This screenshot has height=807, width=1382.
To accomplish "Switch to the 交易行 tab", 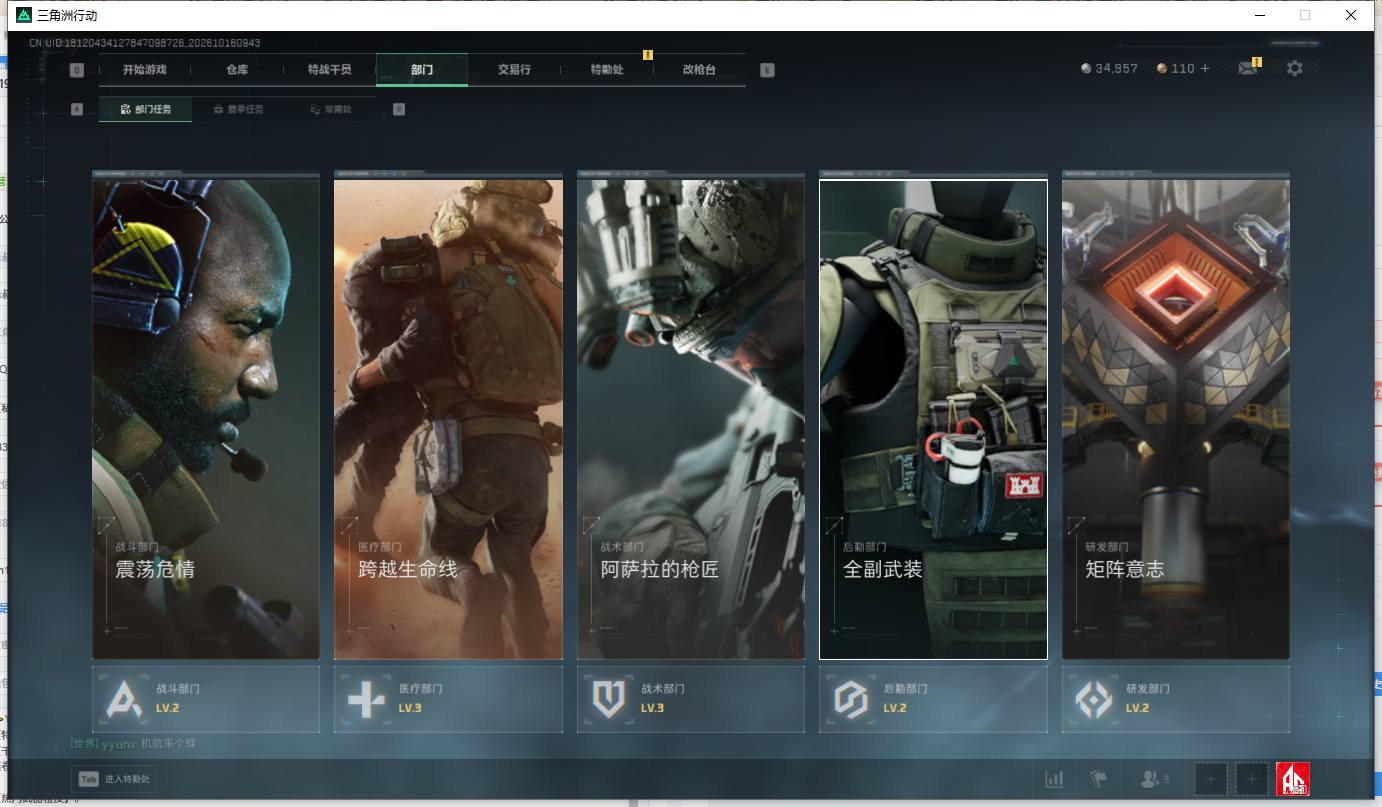I will tap(514, 70).
